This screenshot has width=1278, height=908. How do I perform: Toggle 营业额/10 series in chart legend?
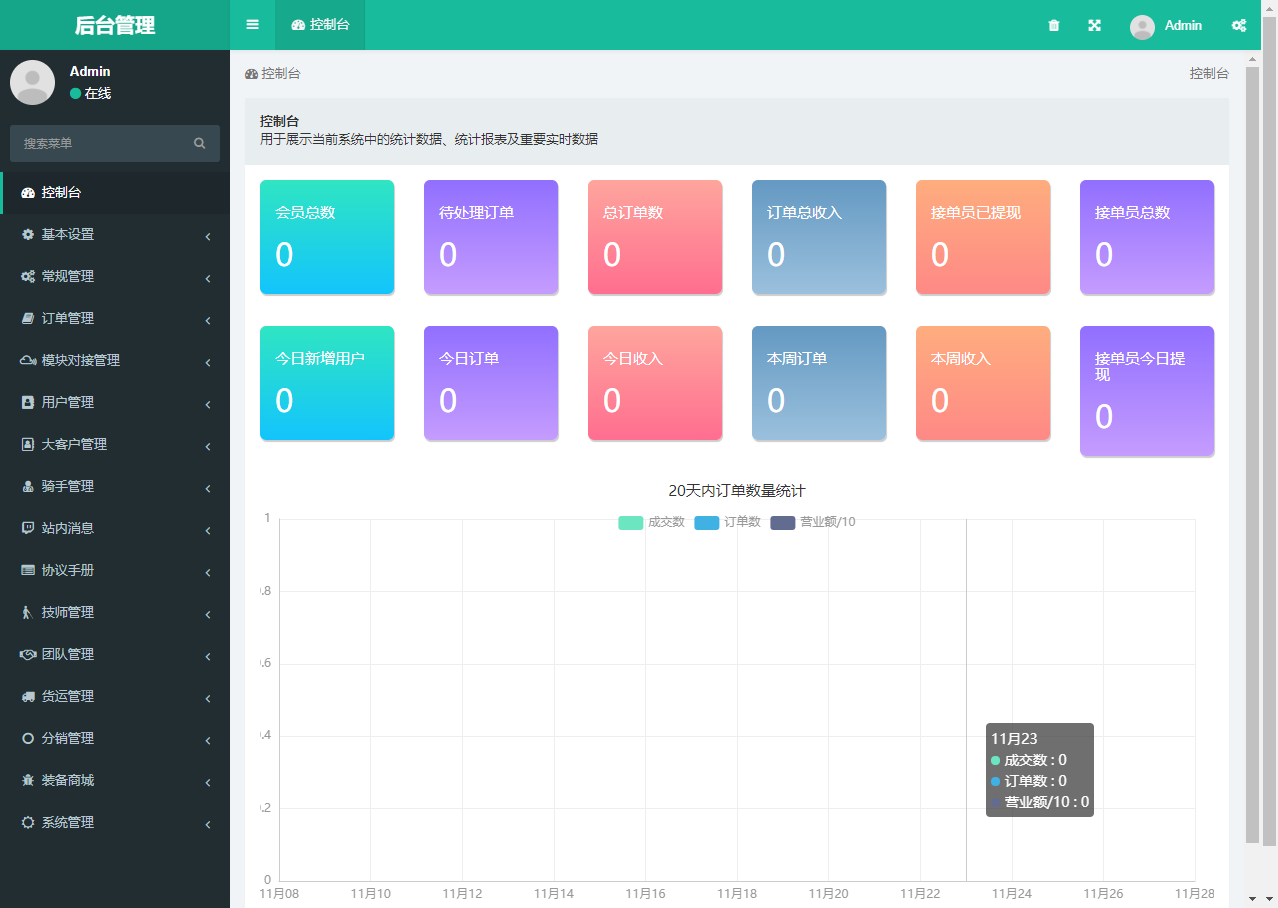(812, 522)
